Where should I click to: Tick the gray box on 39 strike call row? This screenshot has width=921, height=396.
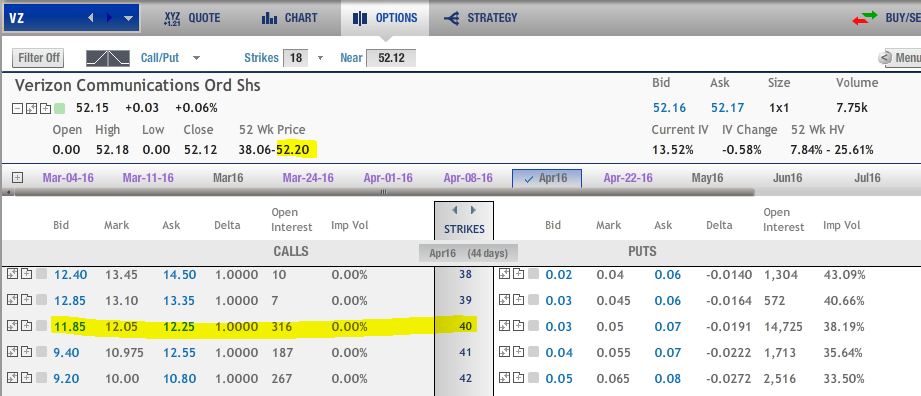(41, 300)
